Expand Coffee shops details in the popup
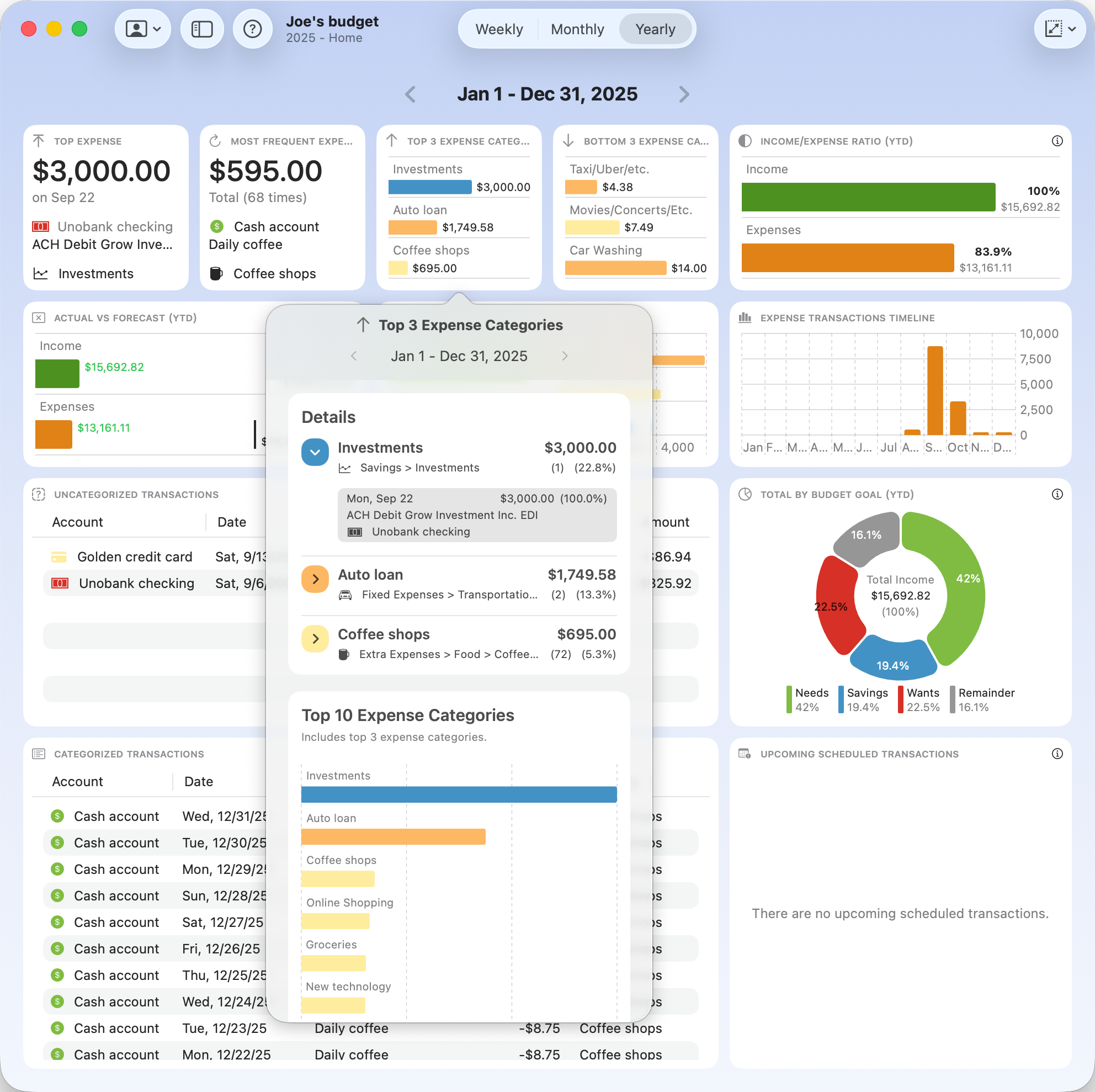This screenshot has height=1092, width=1095. pyautogui.click(x=315, y=638)
